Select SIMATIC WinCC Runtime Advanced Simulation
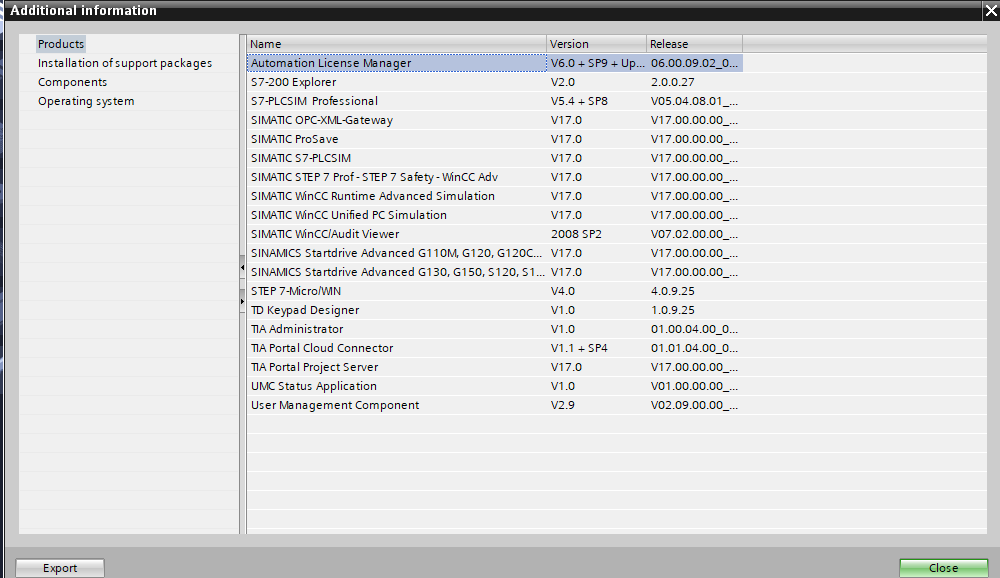This screenshot has width=1000, height=578. 494,196
